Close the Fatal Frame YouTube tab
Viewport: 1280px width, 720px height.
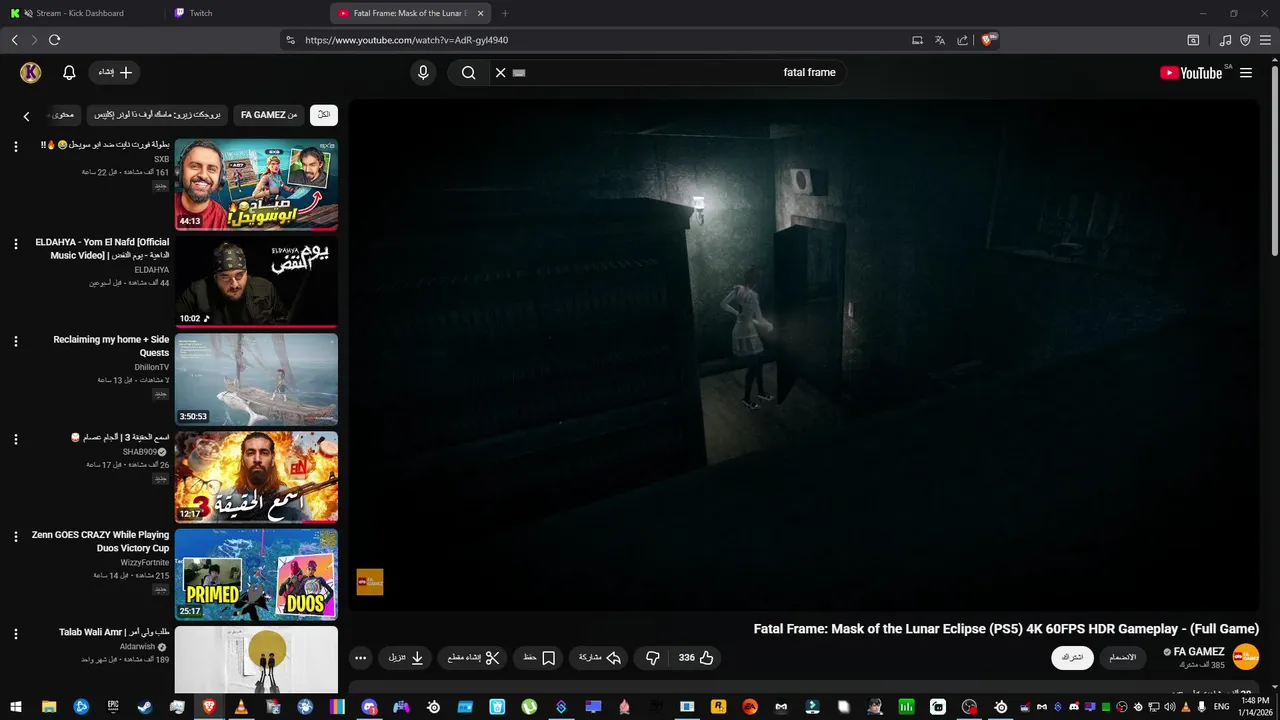(x=481, y=13)
